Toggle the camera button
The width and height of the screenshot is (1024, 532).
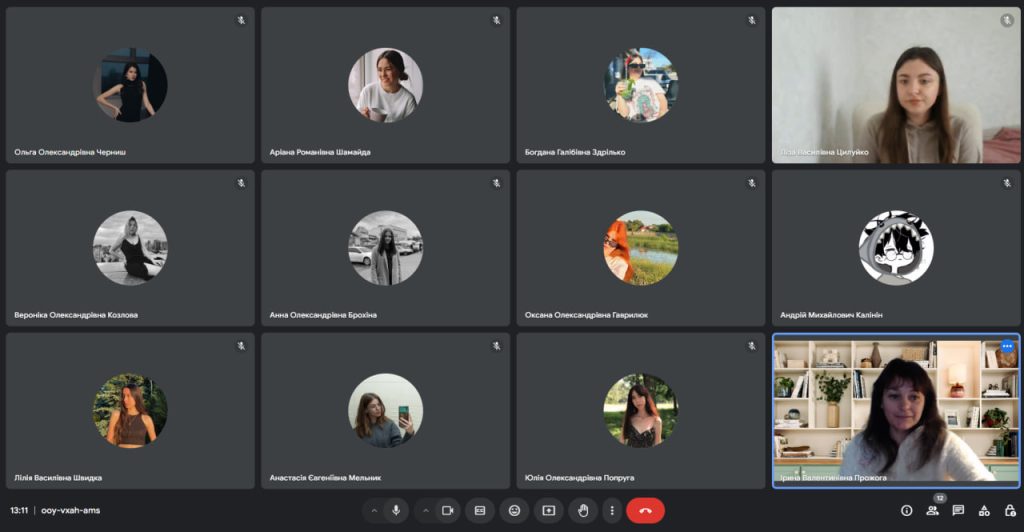click(x=447, y=510)
